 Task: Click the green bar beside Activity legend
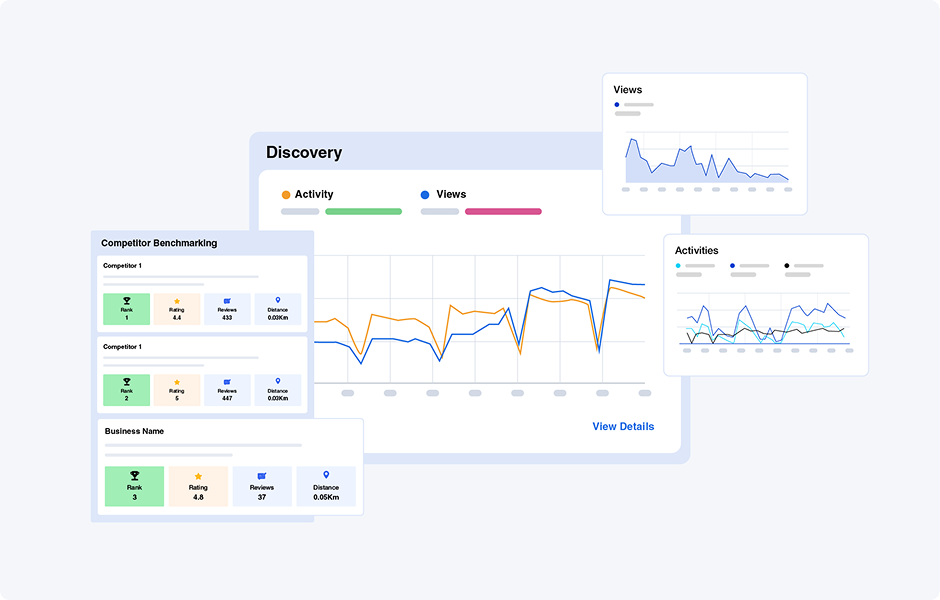point(363,212)
